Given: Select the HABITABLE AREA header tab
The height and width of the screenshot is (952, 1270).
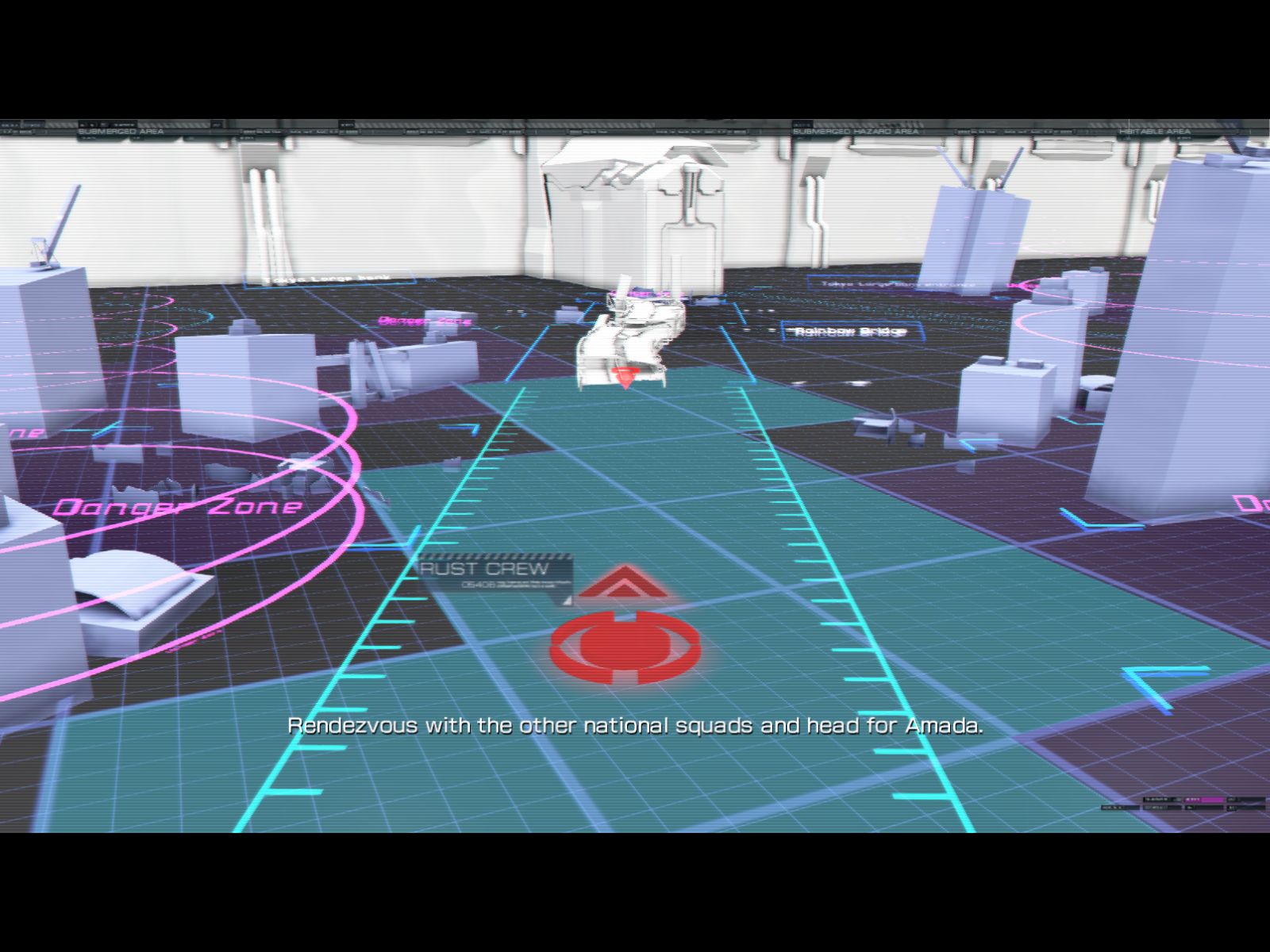Looking at the screenshot, I should pos(1155,131).
